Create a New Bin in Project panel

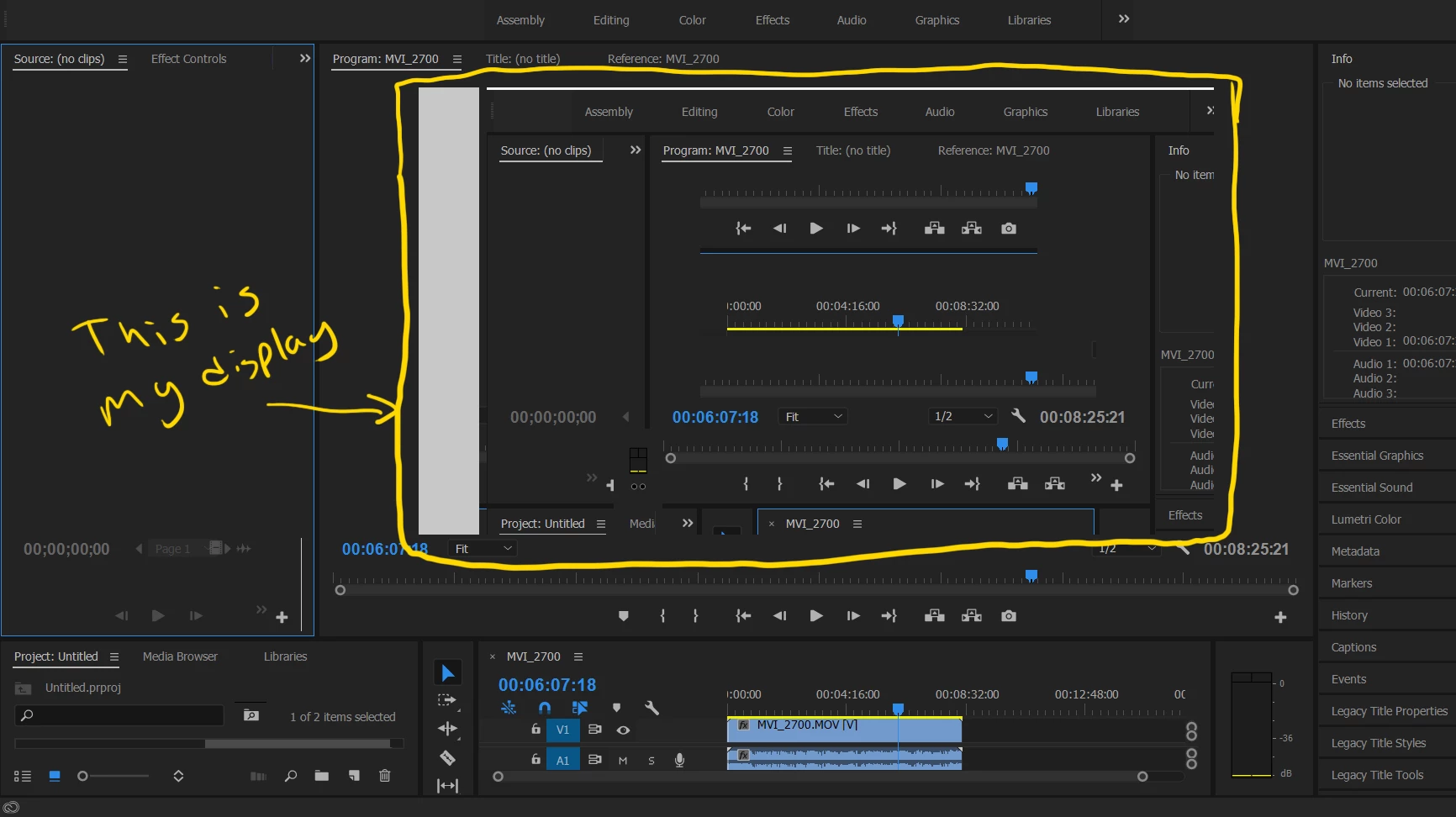coord(321,776)
